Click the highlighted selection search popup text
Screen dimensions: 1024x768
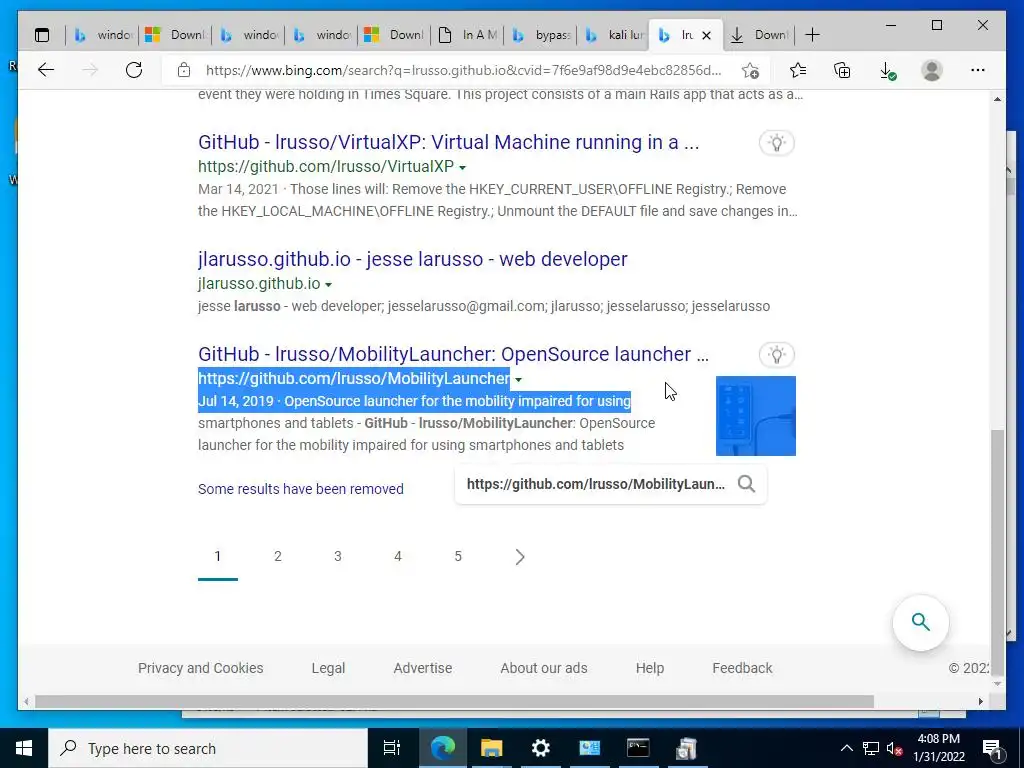596,484
